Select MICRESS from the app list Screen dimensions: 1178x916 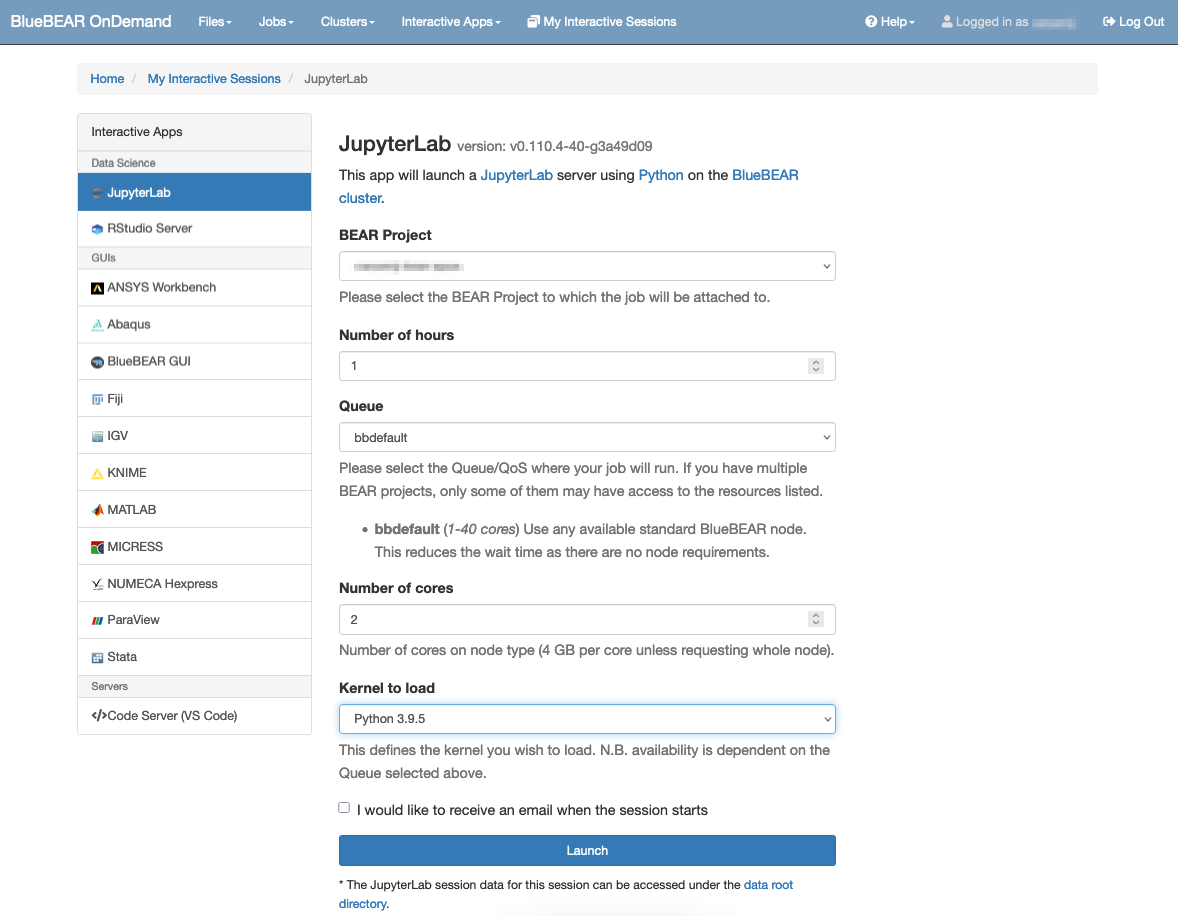tap(195, 546)
